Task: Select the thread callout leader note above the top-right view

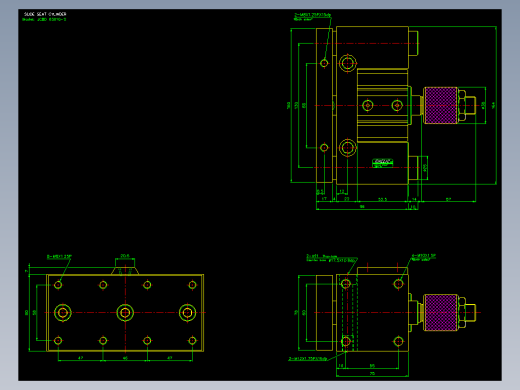Action: click(312, 17)
